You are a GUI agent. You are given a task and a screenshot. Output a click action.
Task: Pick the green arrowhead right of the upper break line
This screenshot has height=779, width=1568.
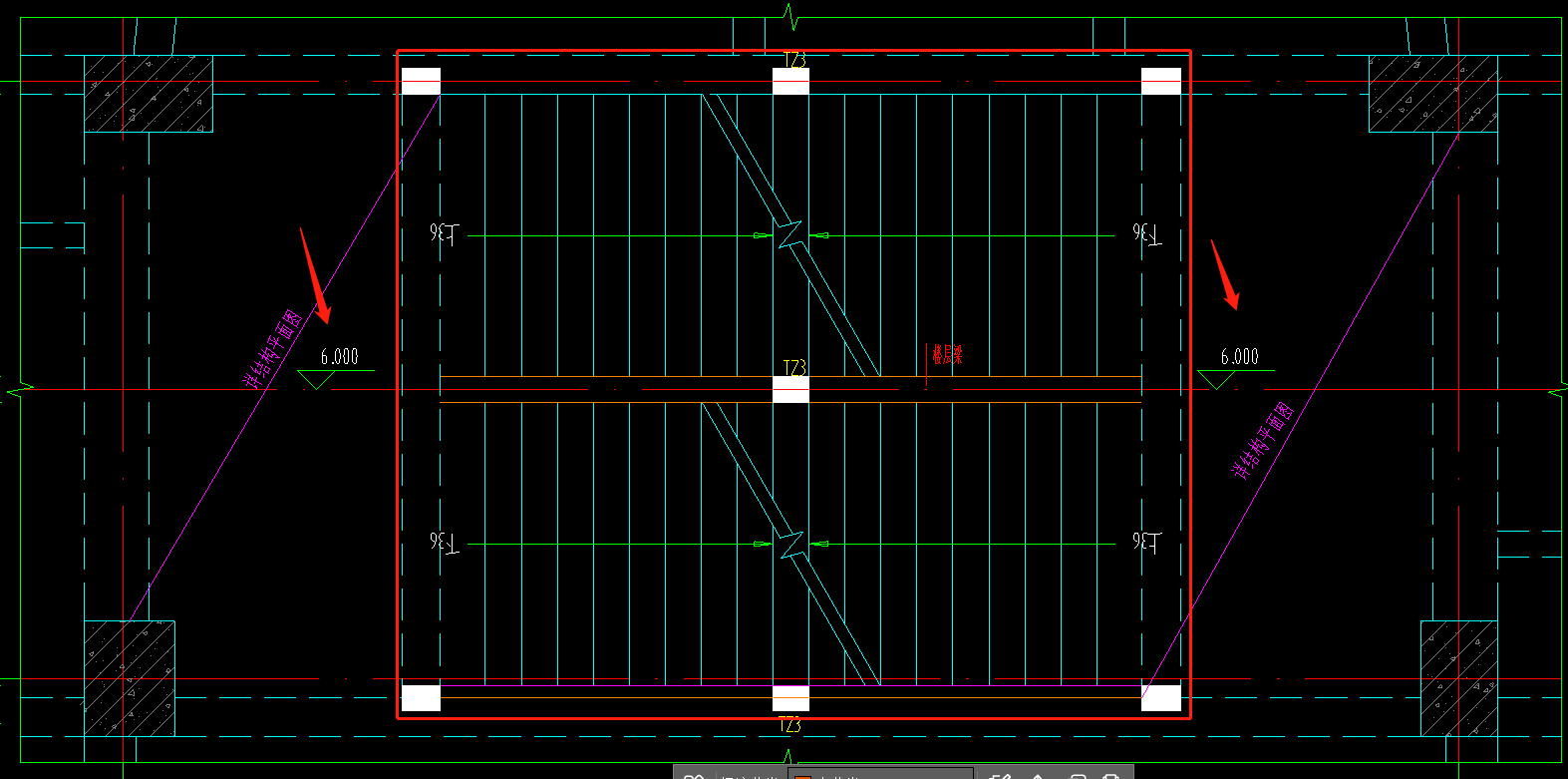click(x=819, y=235)
